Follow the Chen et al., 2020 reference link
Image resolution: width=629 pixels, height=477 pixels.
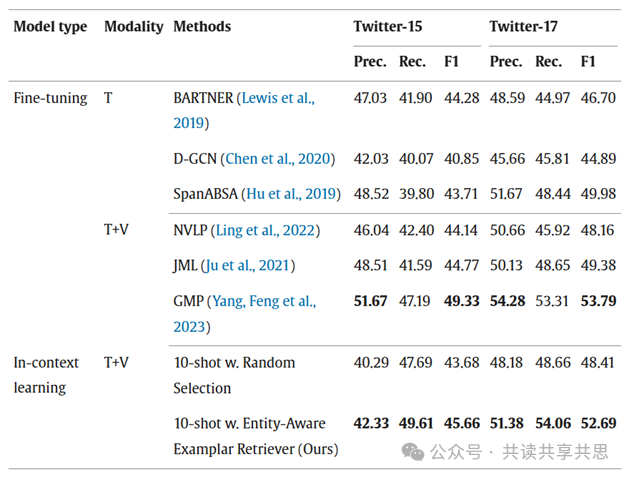tap(279, 158)
